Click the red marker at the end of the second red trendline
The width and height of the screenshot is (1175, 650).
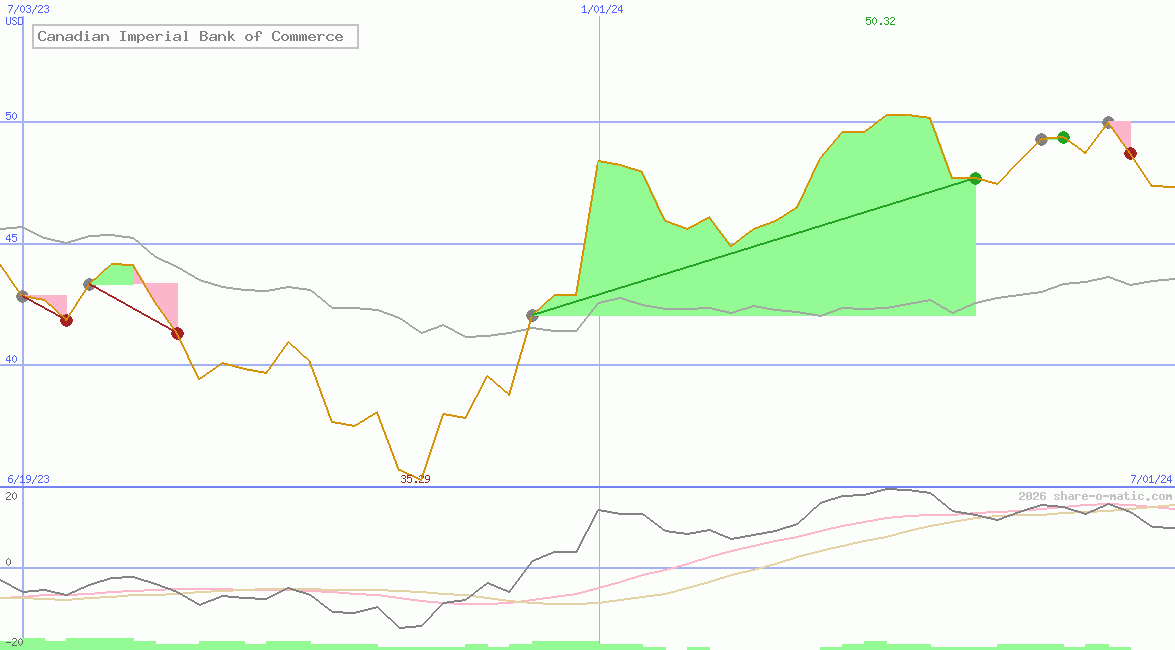coord(177,334)
